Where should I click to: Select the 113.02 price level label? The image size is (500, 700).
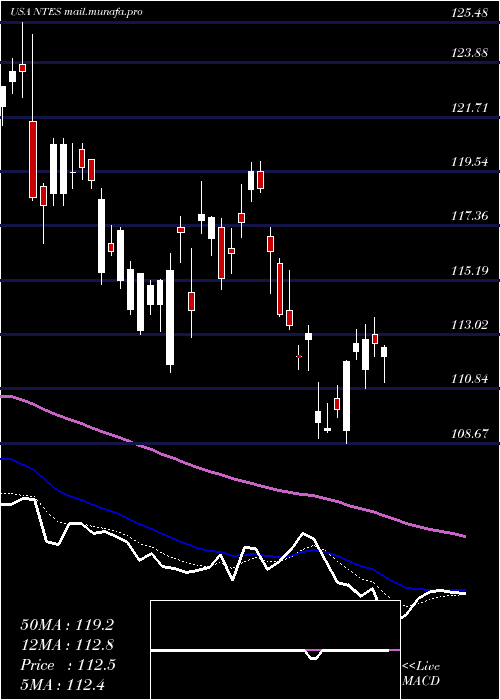coord(469,325)
